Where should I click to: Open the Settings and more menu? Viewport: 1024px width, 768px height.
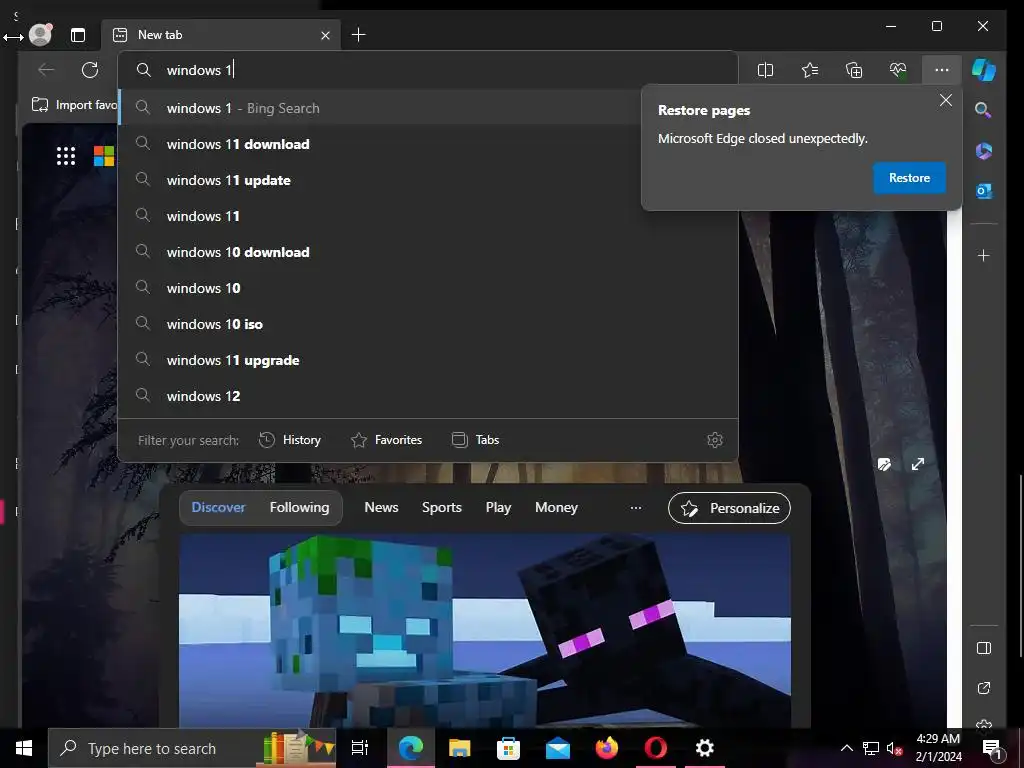[x=942, y=70]
